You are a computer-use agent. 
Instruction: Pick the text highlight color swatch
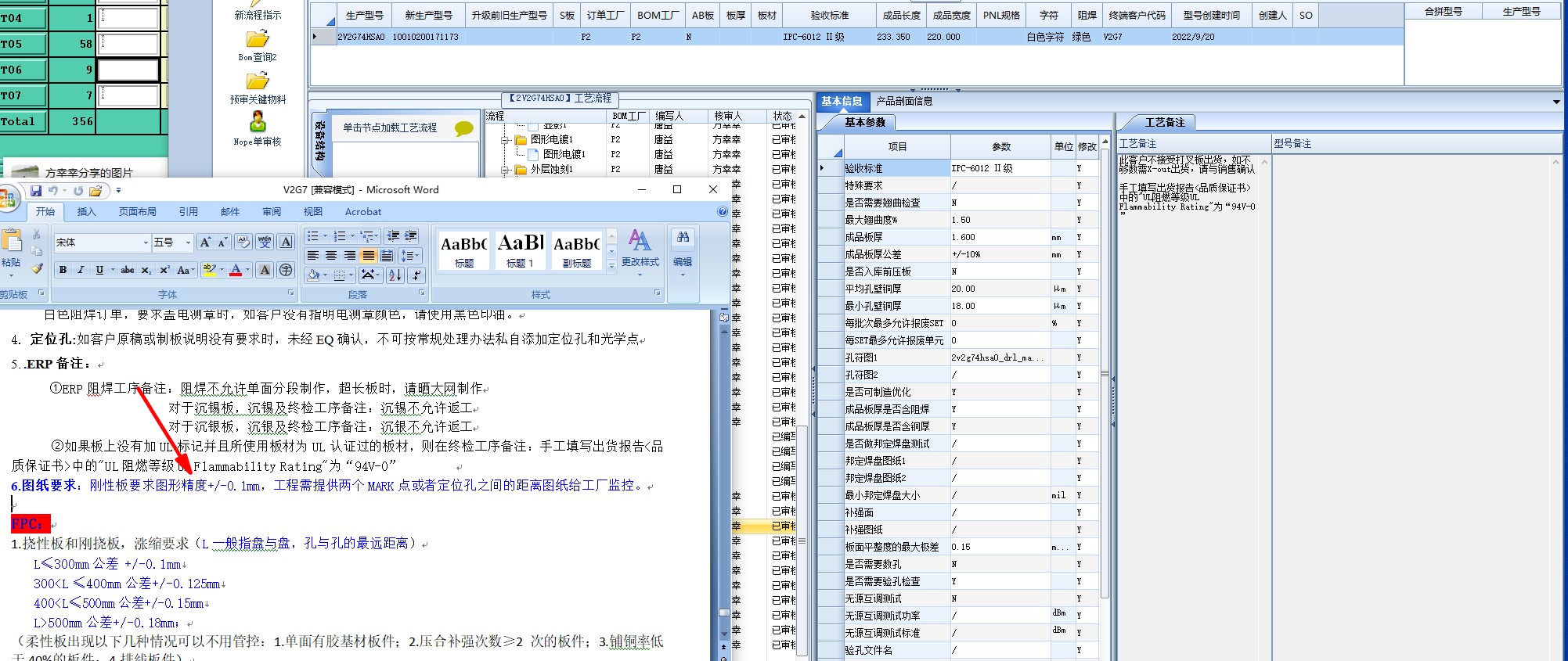coord(208,270)
